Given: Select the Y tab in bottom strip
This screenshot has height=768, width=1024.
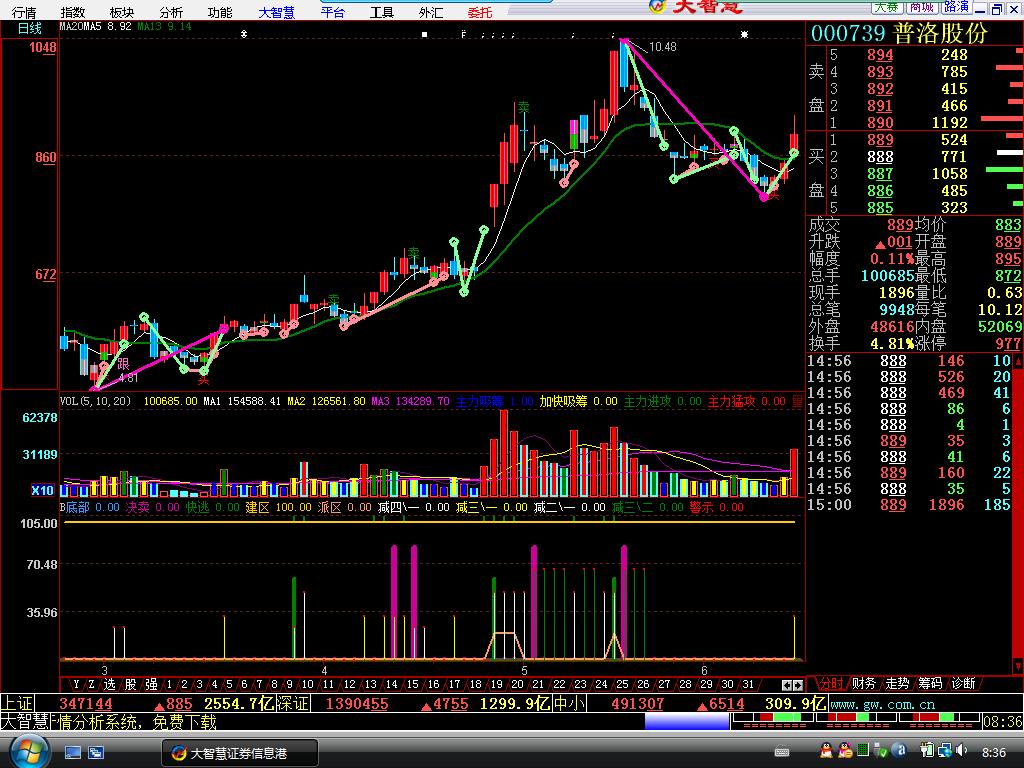Looking at the screenshot, I should click(76, 684).
